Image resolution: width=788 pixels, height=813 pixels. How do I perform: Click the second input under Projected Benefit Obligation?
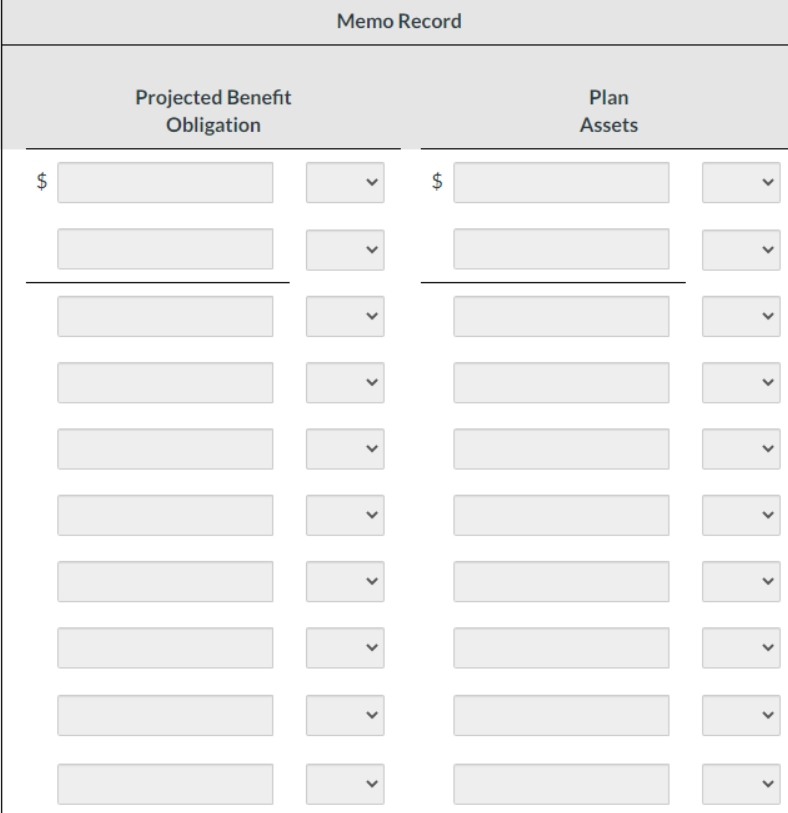coord(165,249)
